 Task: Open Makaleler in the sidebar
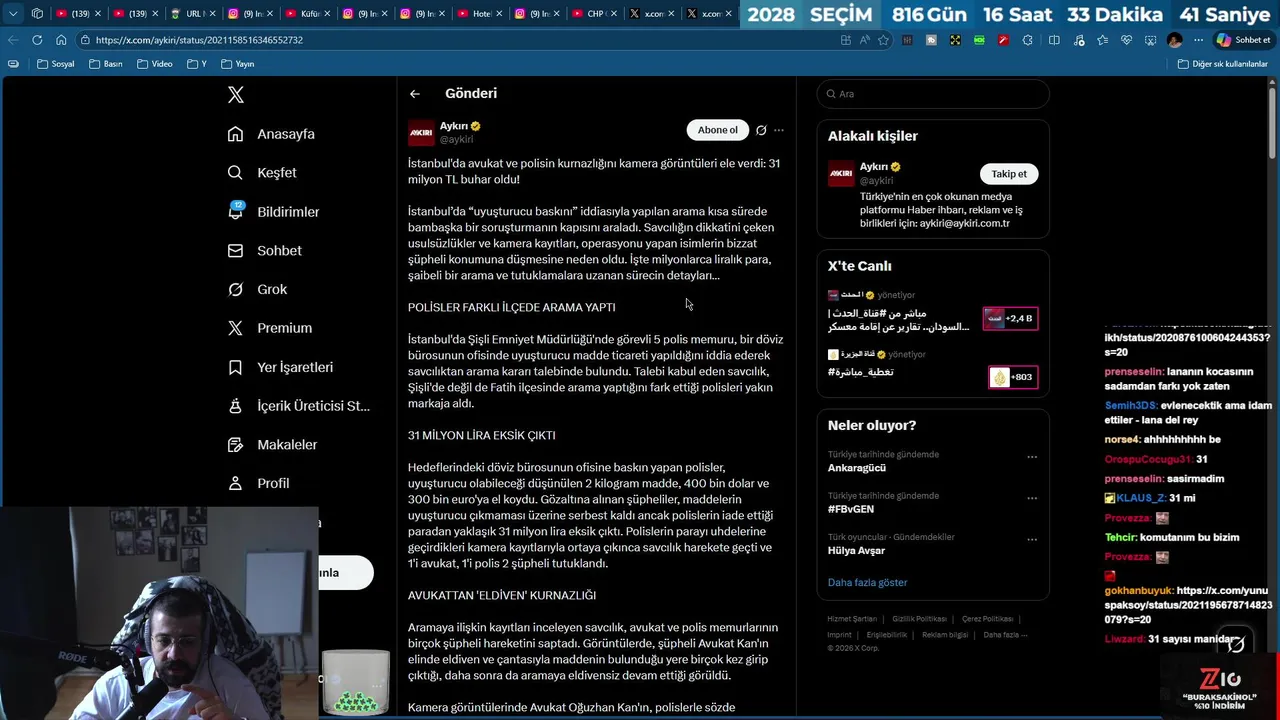pos(272,445)
